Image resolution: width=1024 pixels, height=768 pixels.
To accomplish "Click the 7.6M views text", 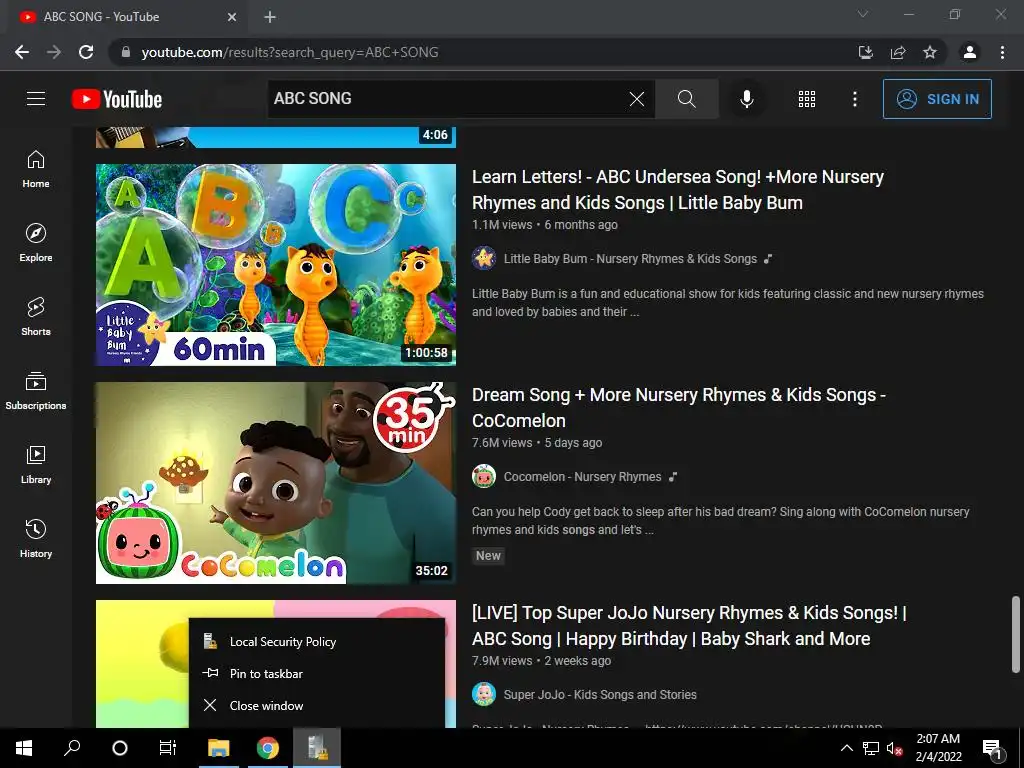I will pos(502,443).
